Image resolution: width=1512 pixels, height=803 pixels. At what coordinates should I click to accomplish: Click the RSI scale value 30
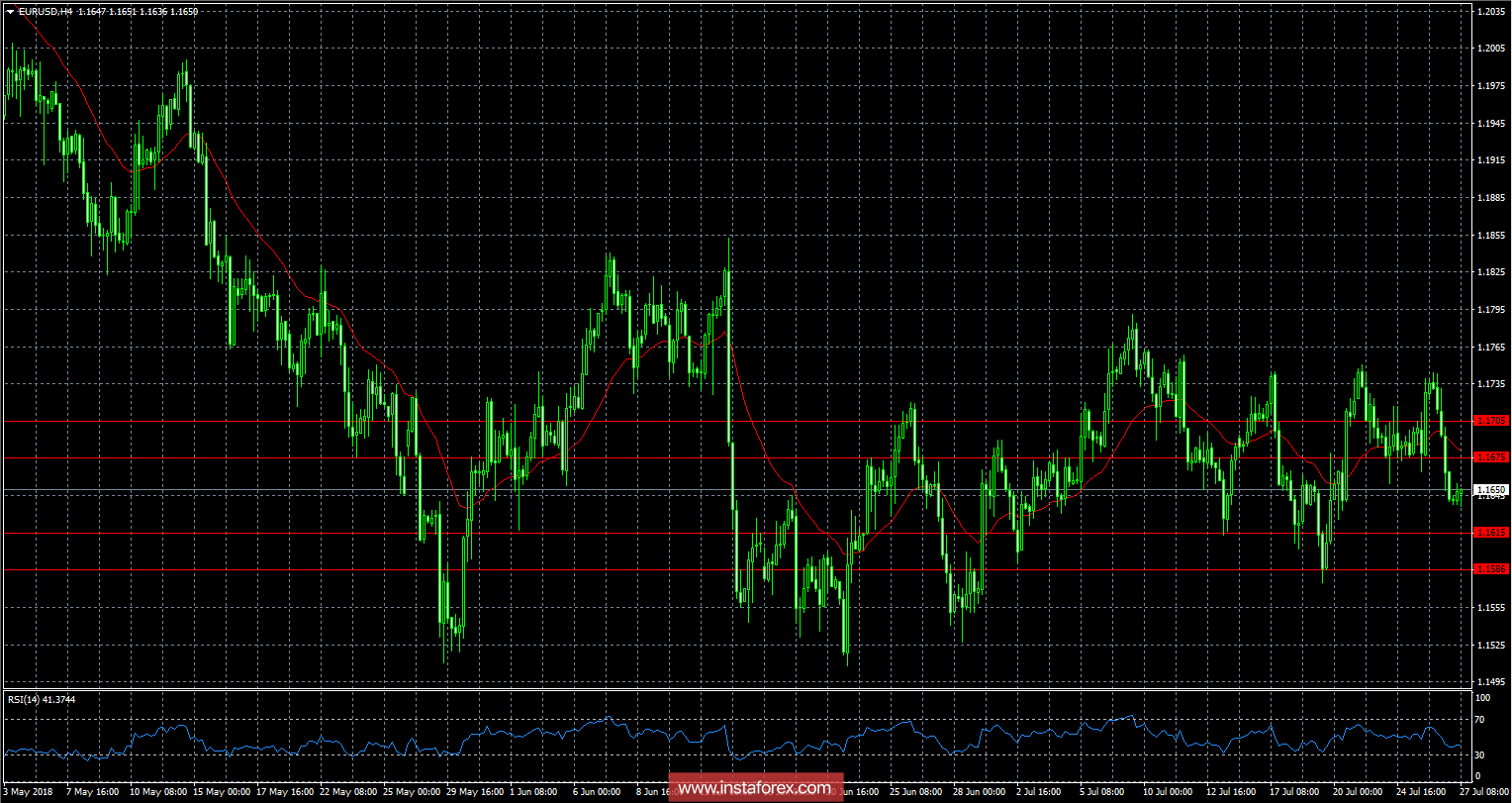pos(1480,754)
